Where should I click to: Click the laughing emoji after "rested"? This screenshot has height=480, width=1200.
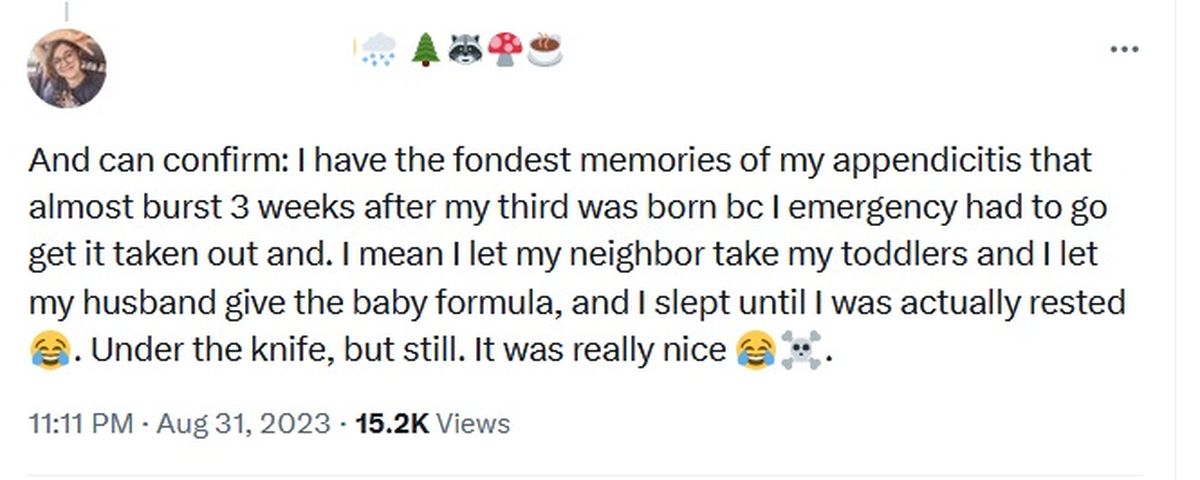click(x=49, y=351)
